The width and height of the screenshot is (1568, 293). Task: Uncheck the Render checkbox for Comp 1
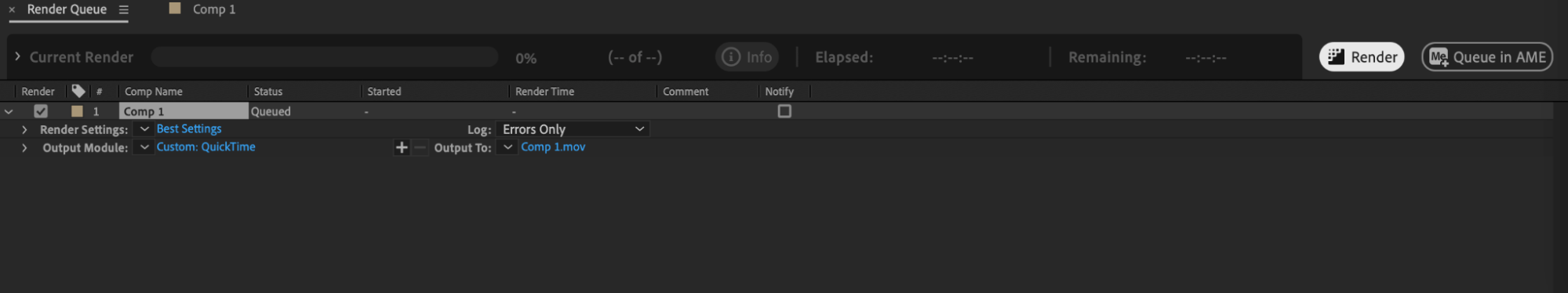point(41,111)
